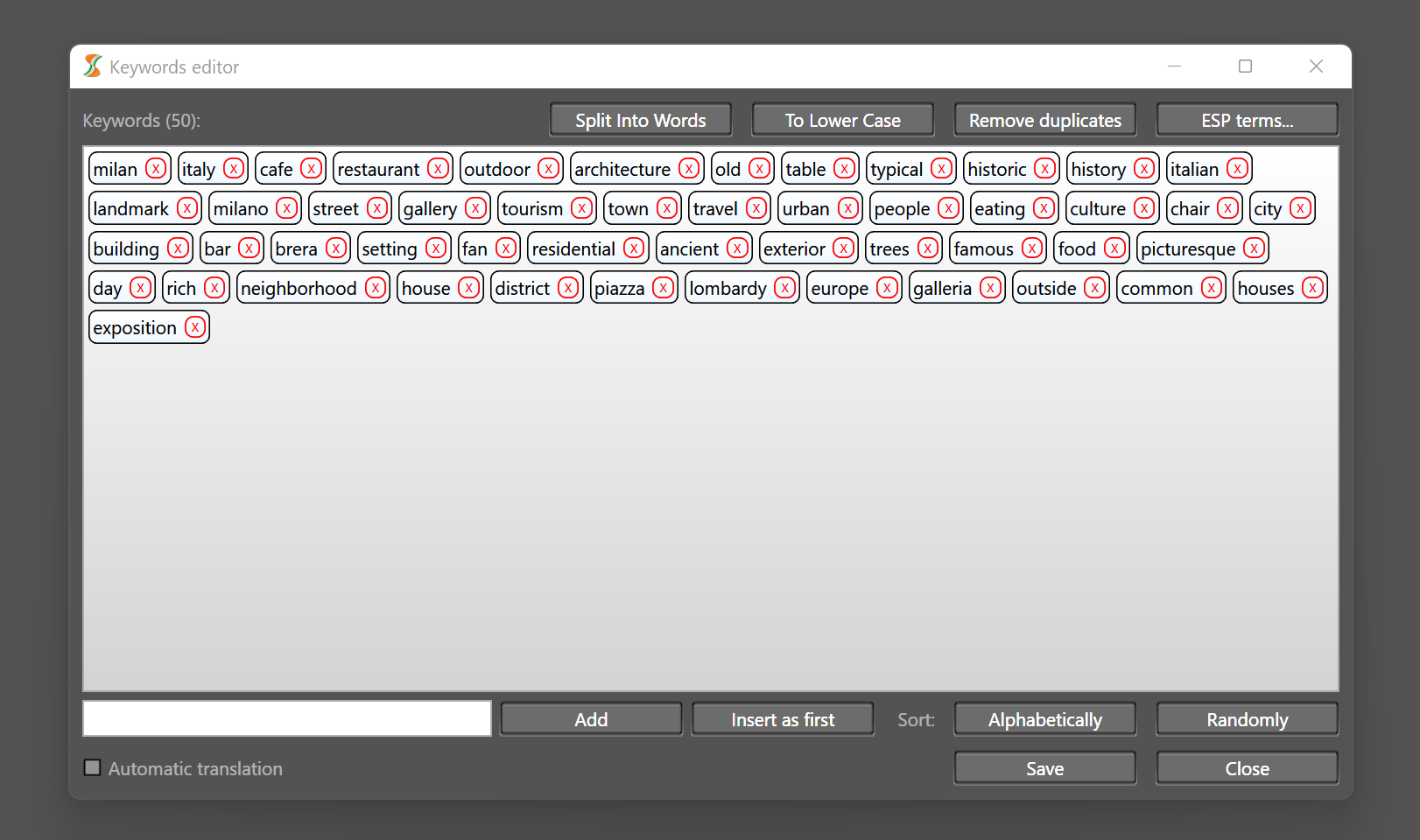Delete the keyword 'exposition'

pyautogui.click(x=194, y=327)
